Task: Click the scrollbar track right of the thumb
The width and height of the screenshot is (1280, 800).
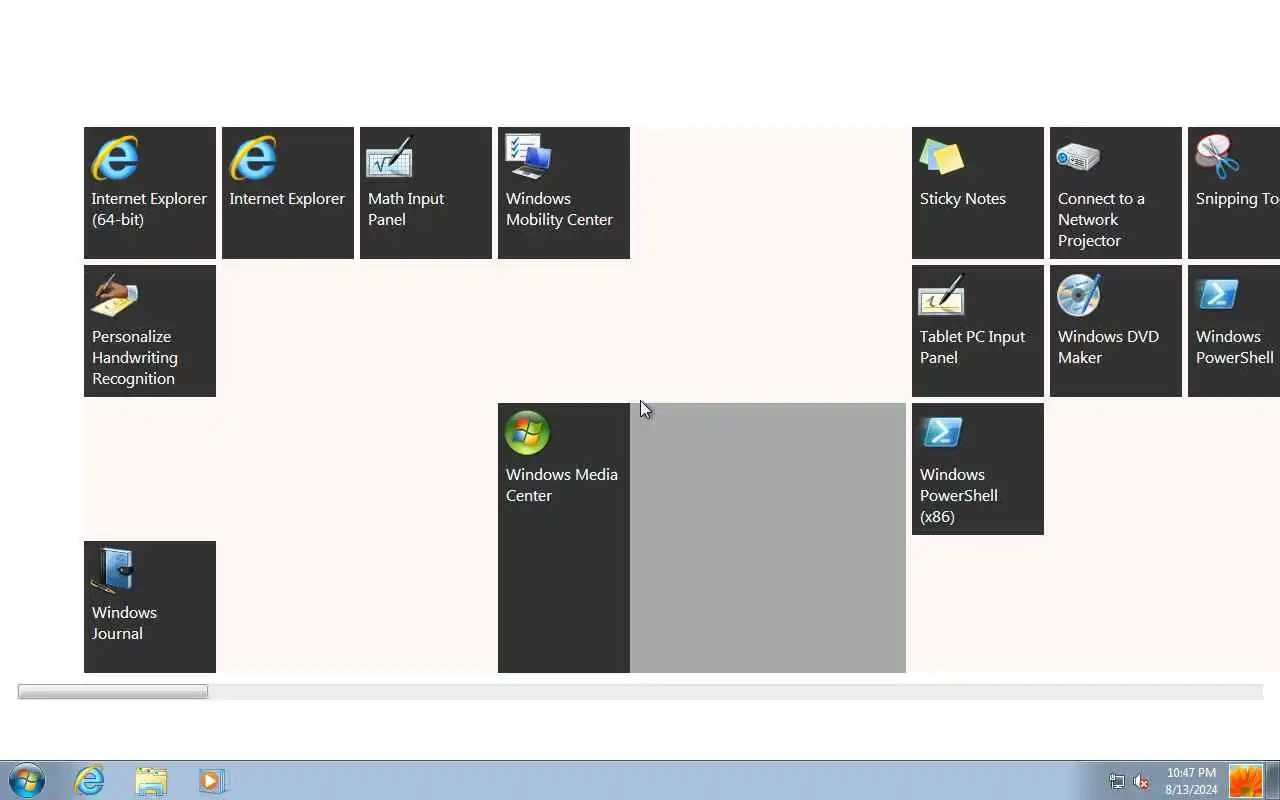Action: tap(735, 692)
